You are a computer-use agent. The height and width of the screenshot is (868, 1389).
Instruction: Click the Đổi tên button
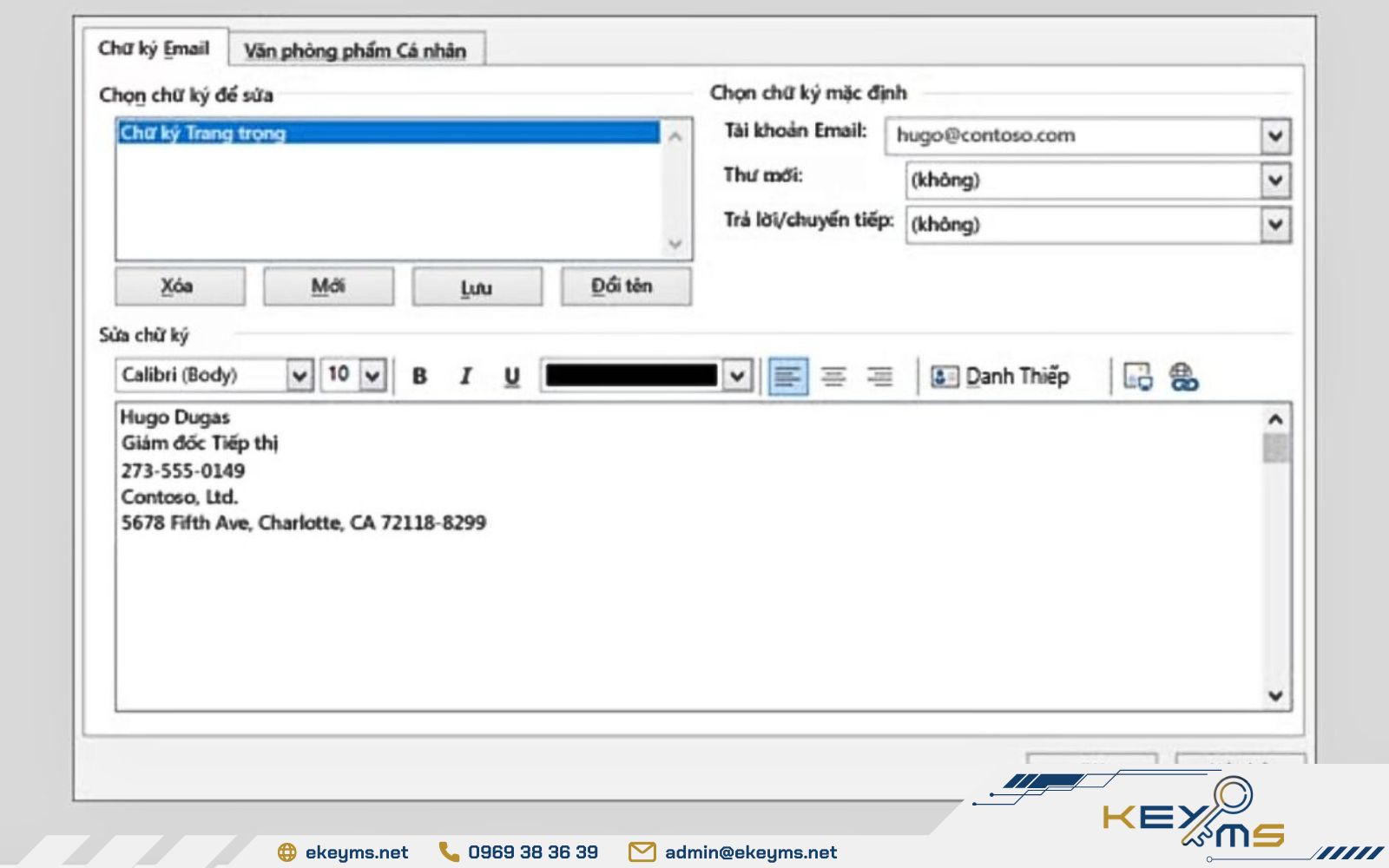pyautogui.click(x=625, y=286)
